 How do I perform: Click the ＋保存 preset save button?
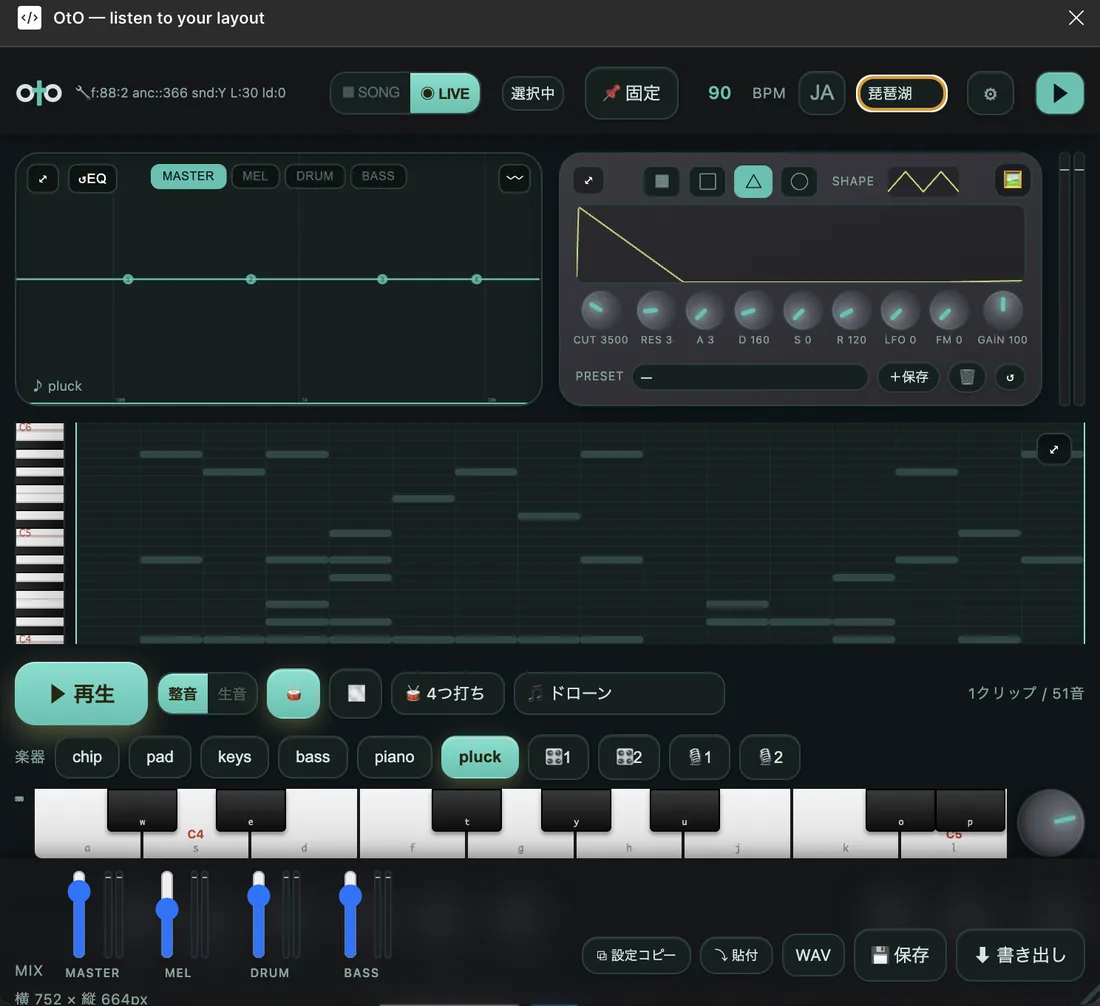(908, 377)
